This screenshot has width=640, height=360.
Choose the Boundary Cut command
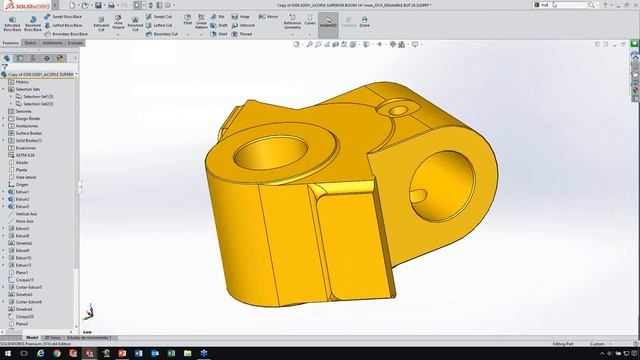point(162,34)
